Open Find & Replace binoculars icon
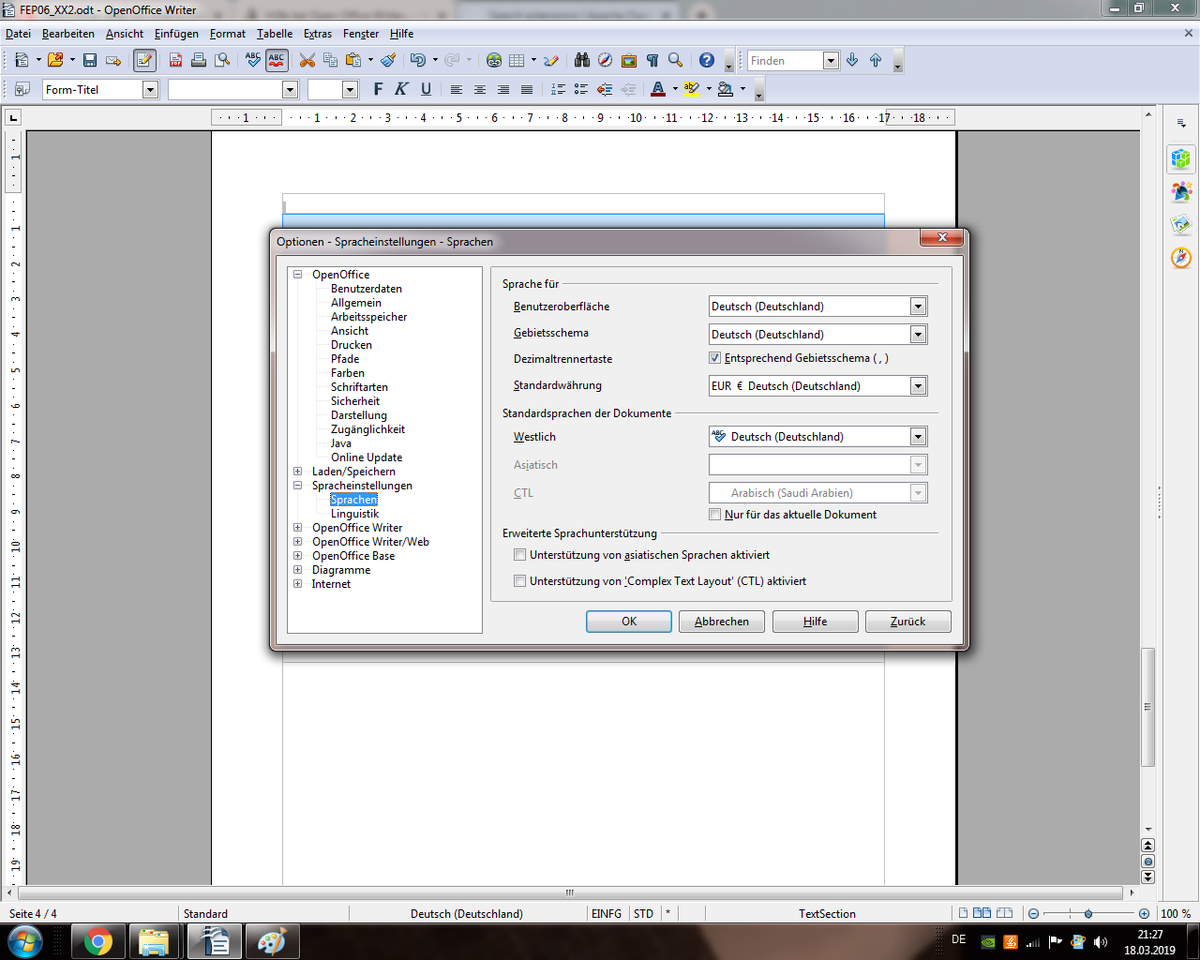 pos(582,60)
